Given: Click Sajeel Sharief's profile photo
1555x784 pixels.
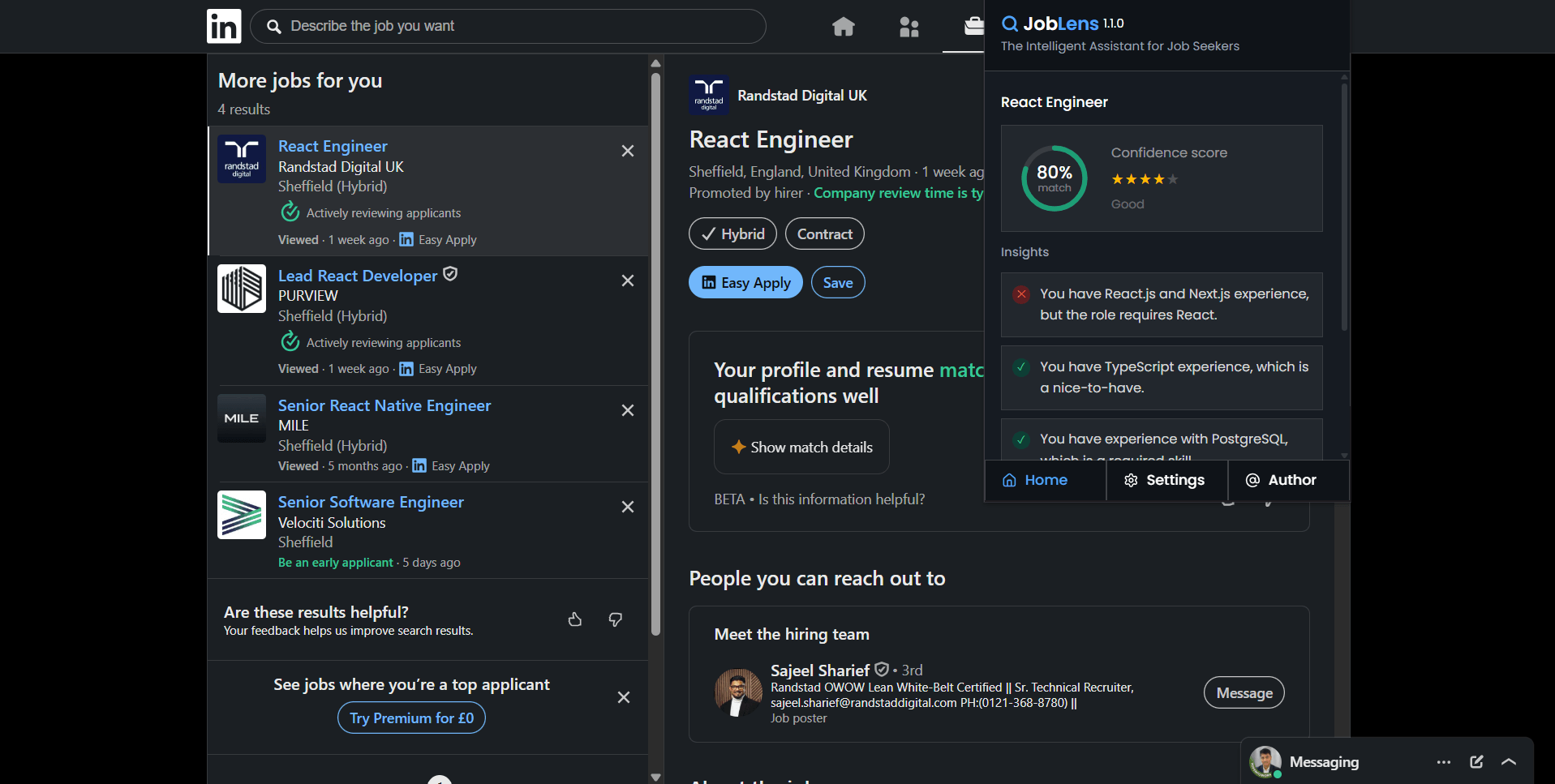Looking at the screenshot, I should click(738, 692).
